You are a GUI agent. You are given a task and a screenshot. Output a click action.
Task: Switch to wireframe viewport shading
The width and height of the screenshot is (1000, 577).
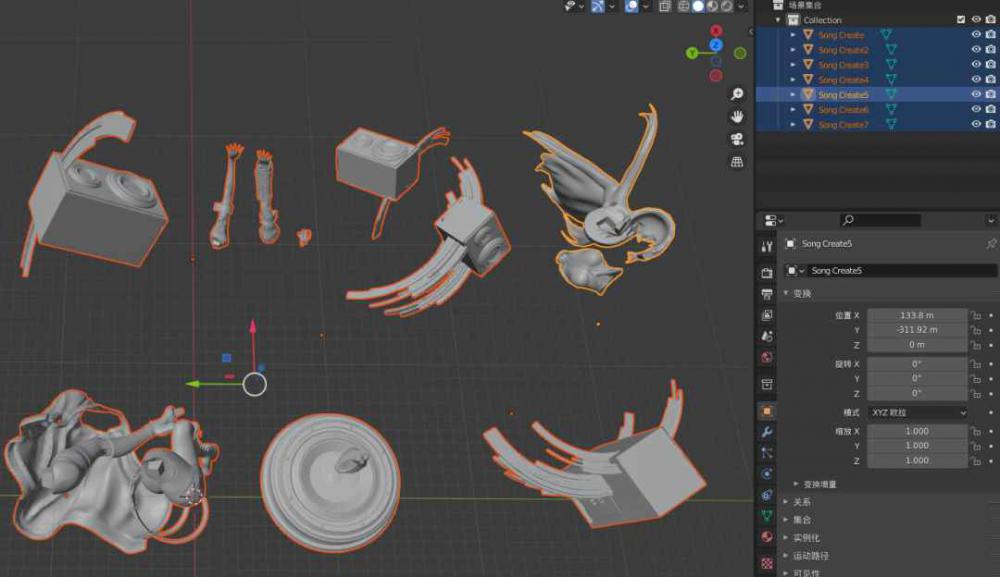[x=684, y=6]
